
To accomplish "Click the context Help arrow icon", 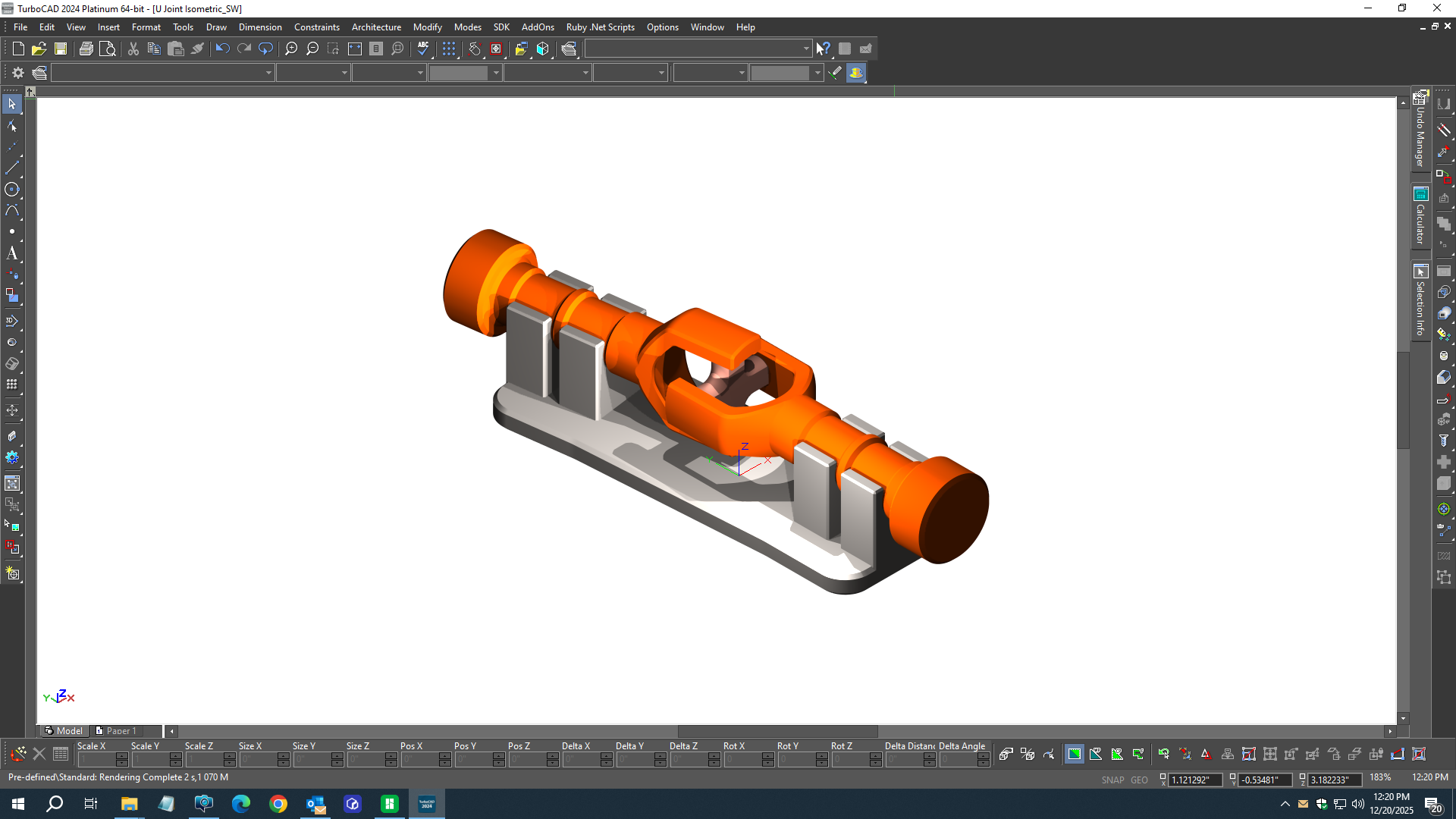I will coord(824,49).
